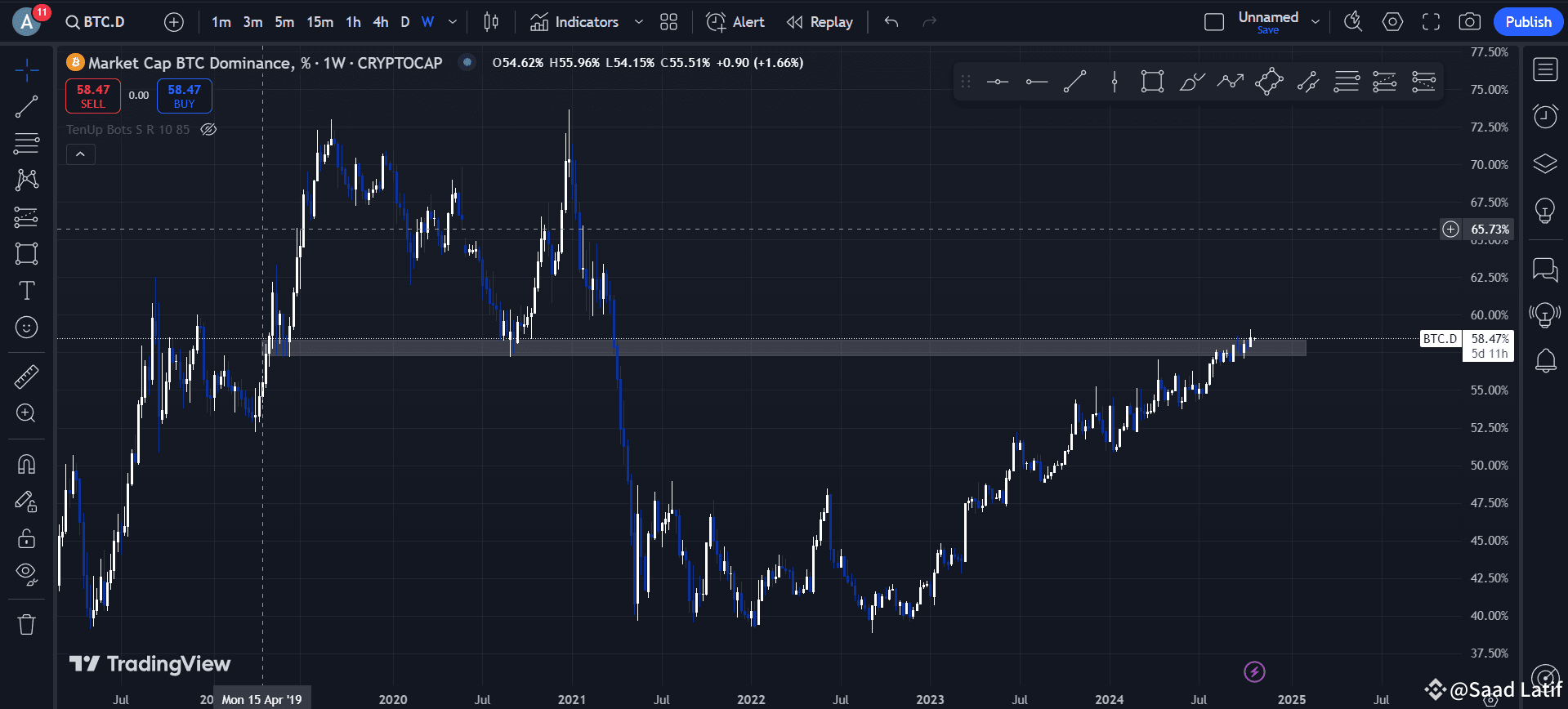Click the market status dot next to CRYPTOCAP
The image size is (1568, 709).
point(467,62)
